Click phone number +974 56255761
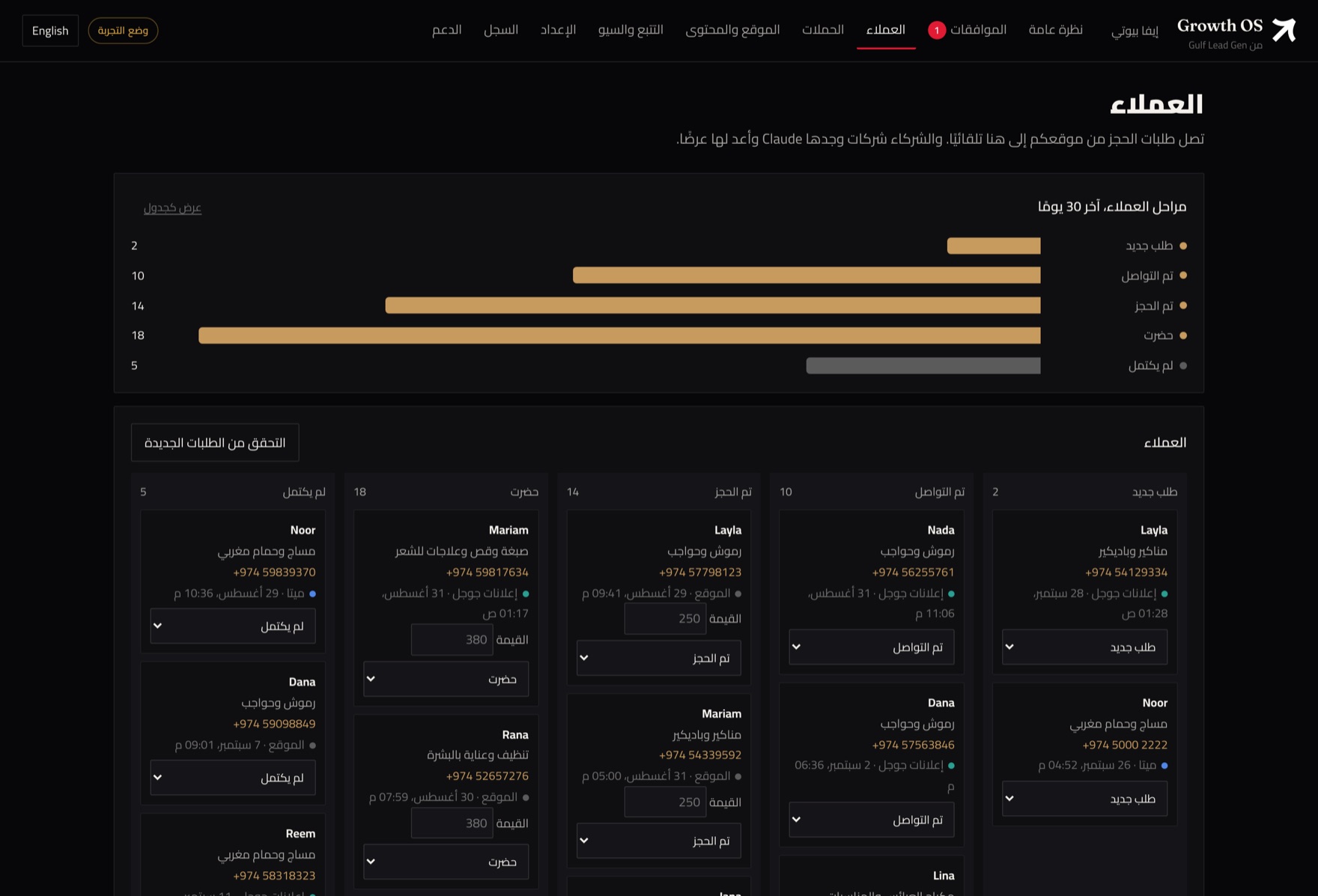 (913, 572)
